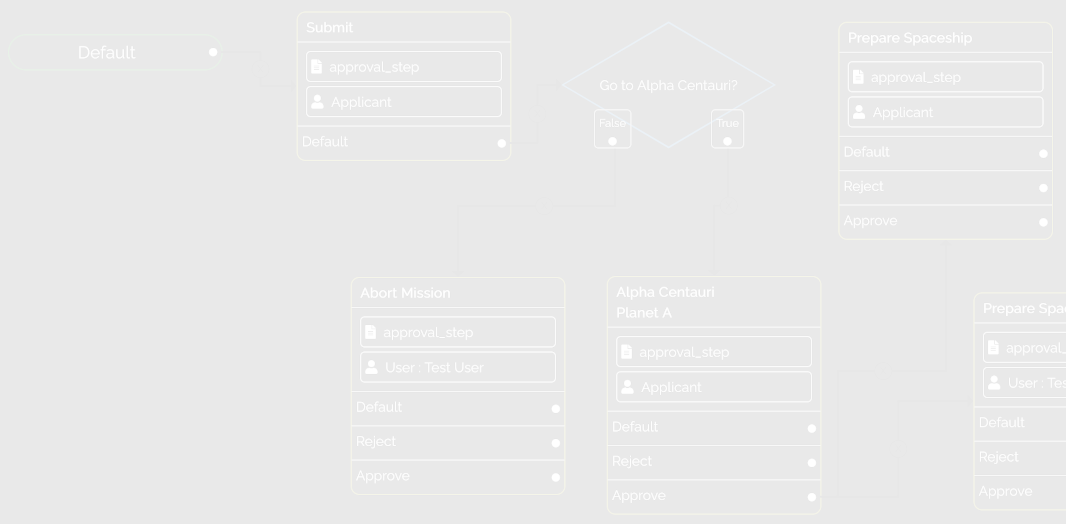Open the User : Test User field in Abort Mission

coord(458,367)
